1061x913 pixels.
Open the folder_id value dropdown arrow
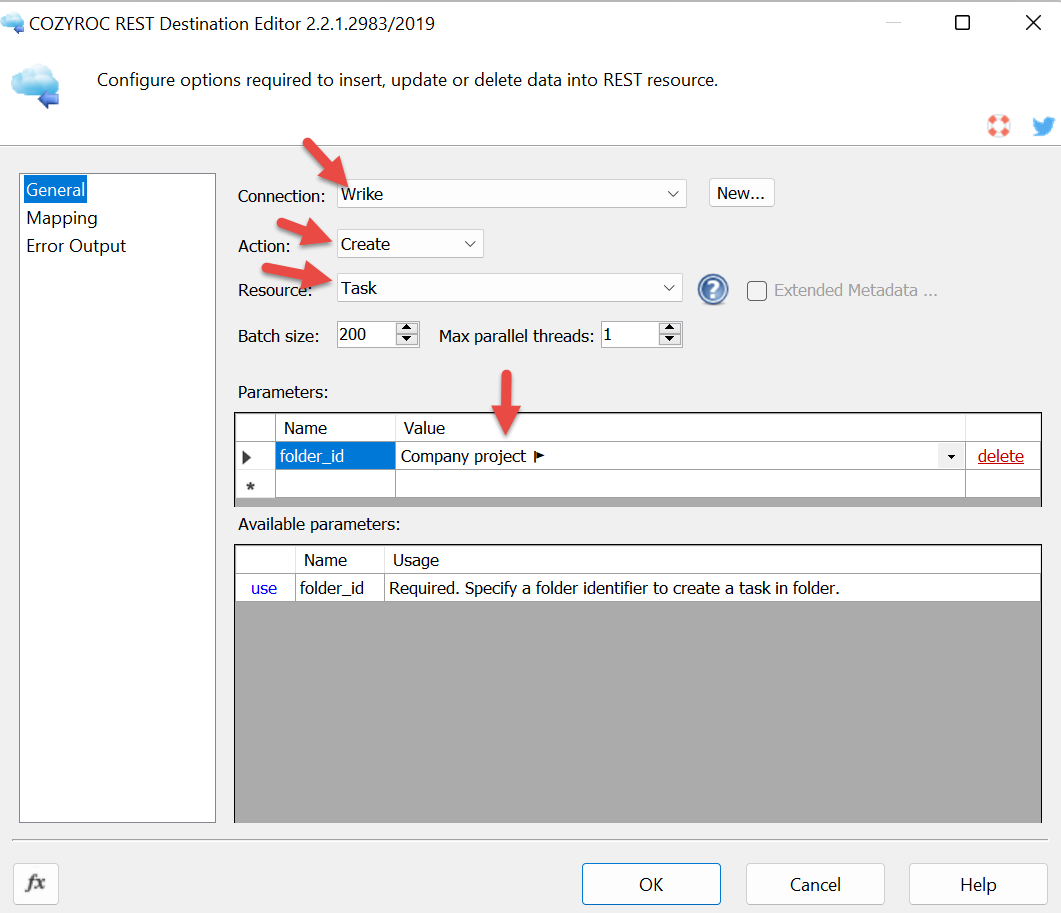click(949, 457)
